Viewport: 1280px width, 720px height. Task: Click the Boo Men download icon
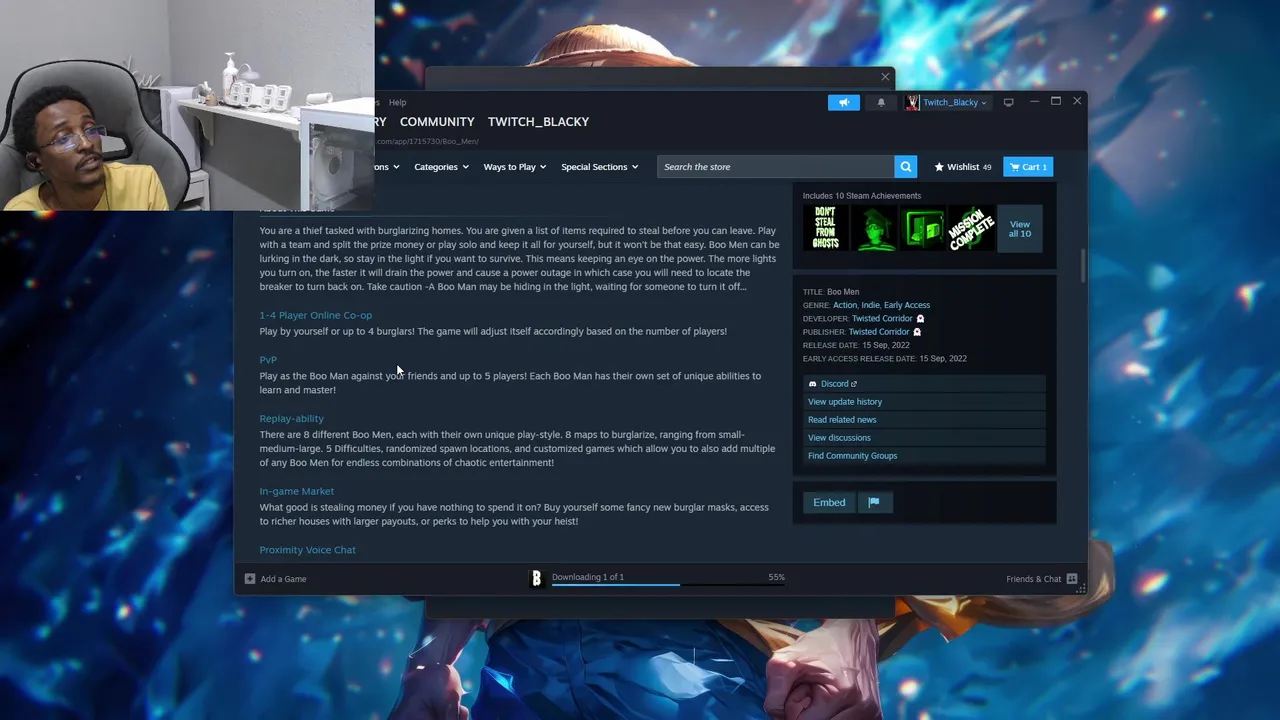(x=536, y=578)
